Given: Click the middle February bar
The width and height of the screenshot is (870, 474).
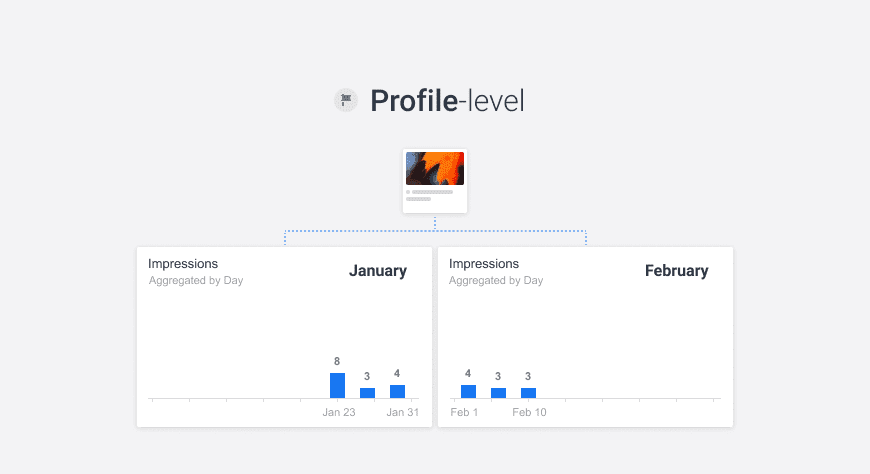Looking at the screenshot, I should [x=498, y=393].
